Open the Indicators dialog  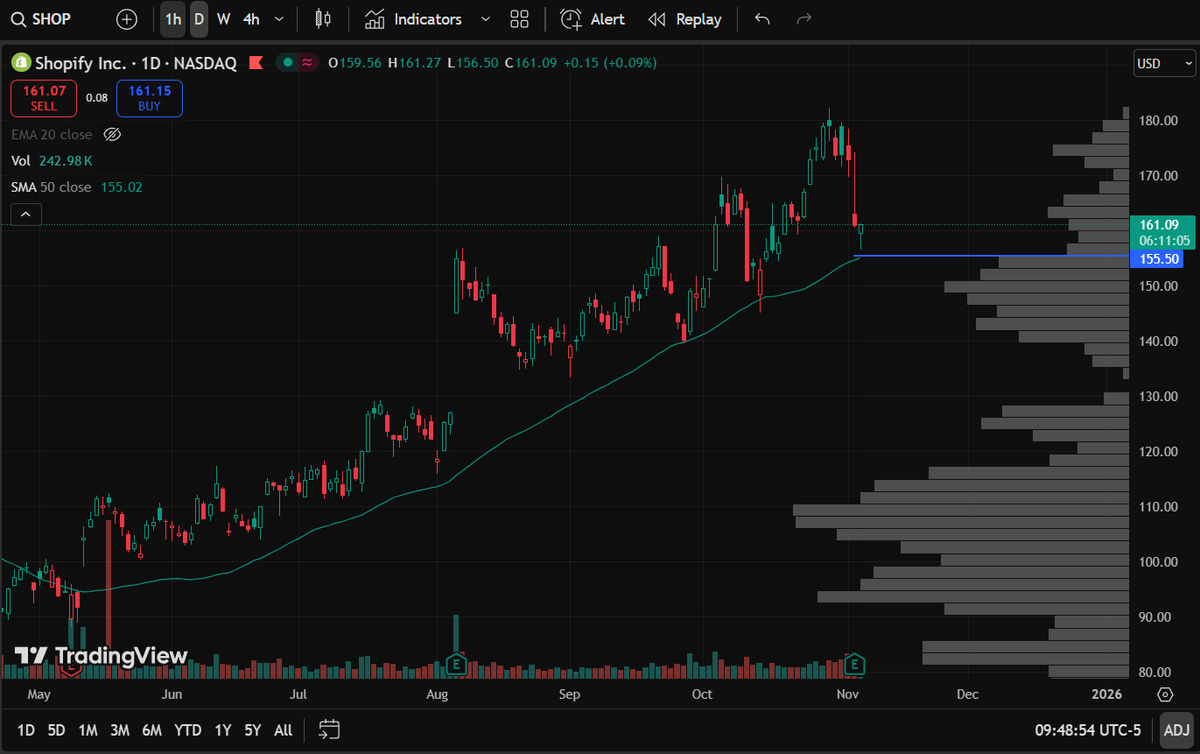tap(413, 19)
